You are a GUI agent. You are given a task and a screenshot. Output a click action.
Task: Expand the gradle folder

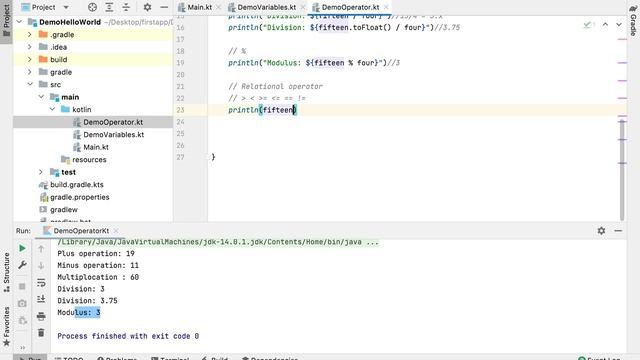tap(30, 72)
